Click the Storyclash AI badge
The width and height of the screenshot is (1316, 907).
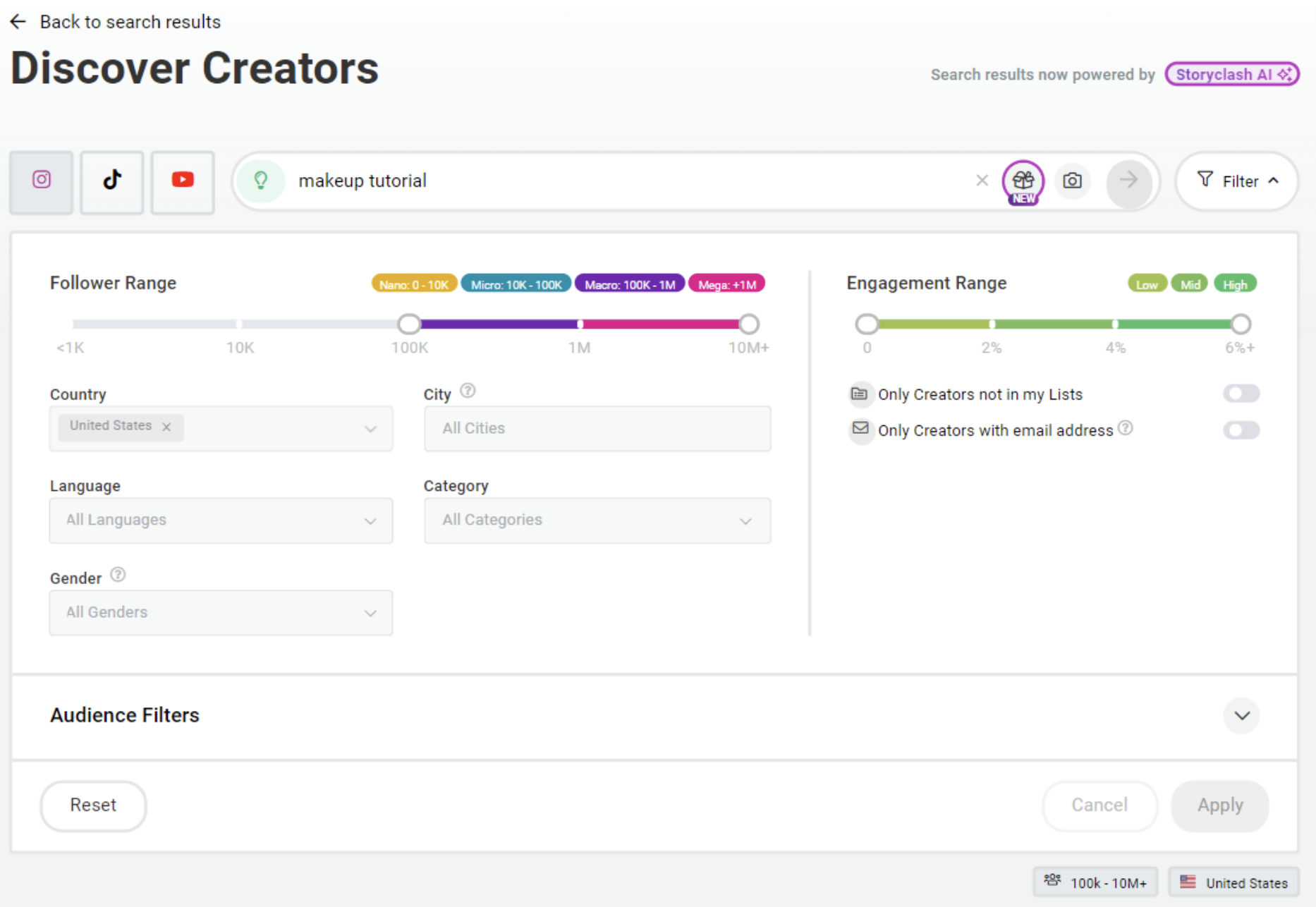[x=1231, y=73]
